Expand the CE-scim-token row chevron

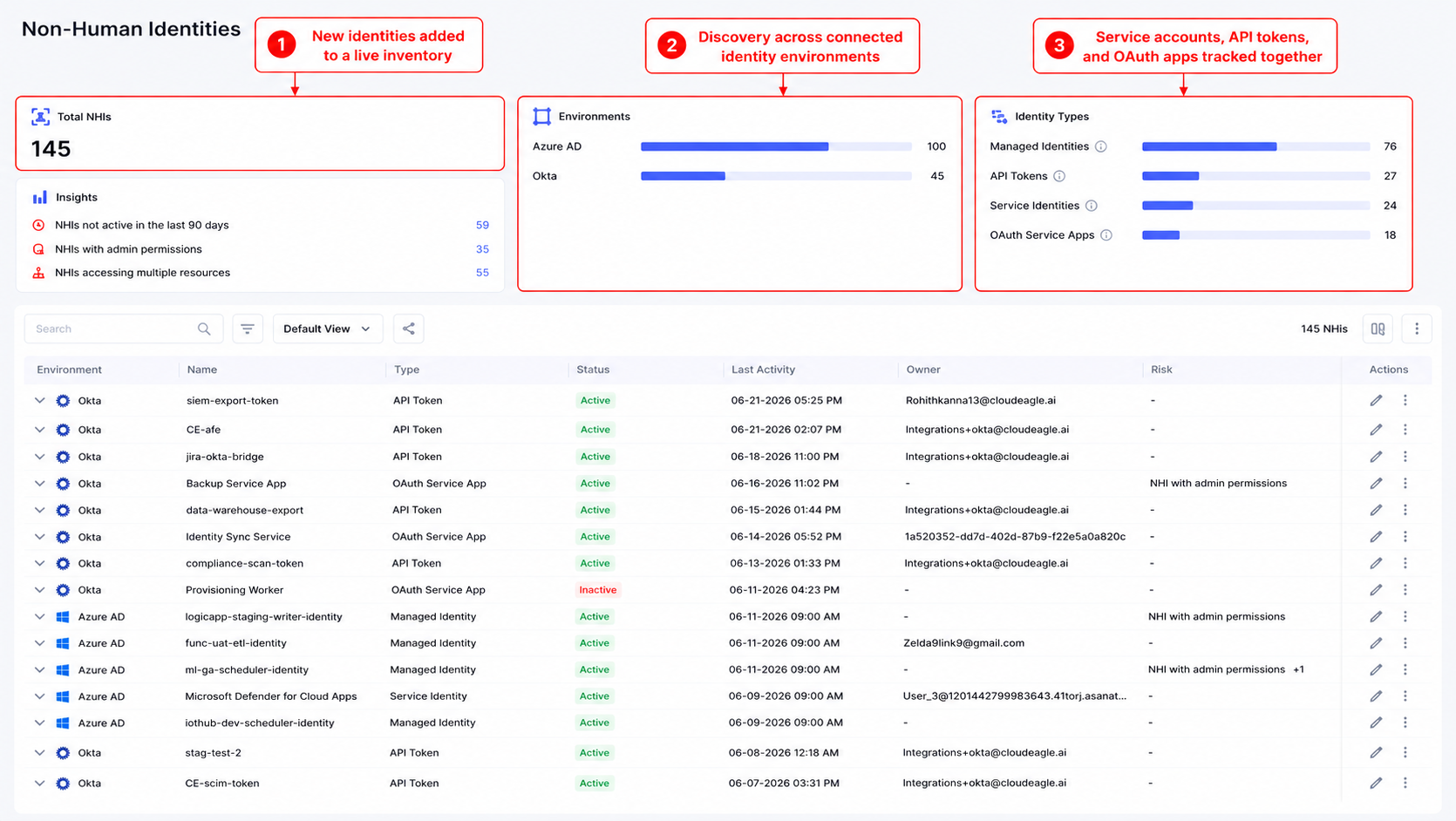pos(39,783)
